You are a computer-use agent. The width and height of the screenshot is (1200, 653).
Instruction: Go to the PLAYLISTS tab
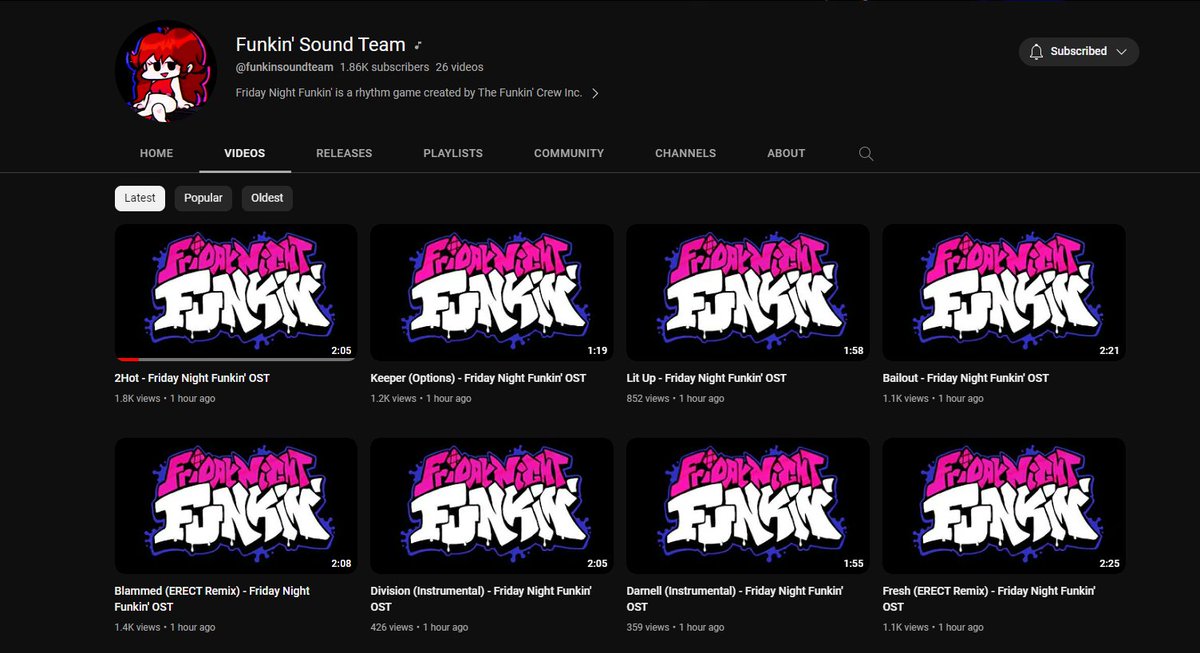(x=453, y=153)
